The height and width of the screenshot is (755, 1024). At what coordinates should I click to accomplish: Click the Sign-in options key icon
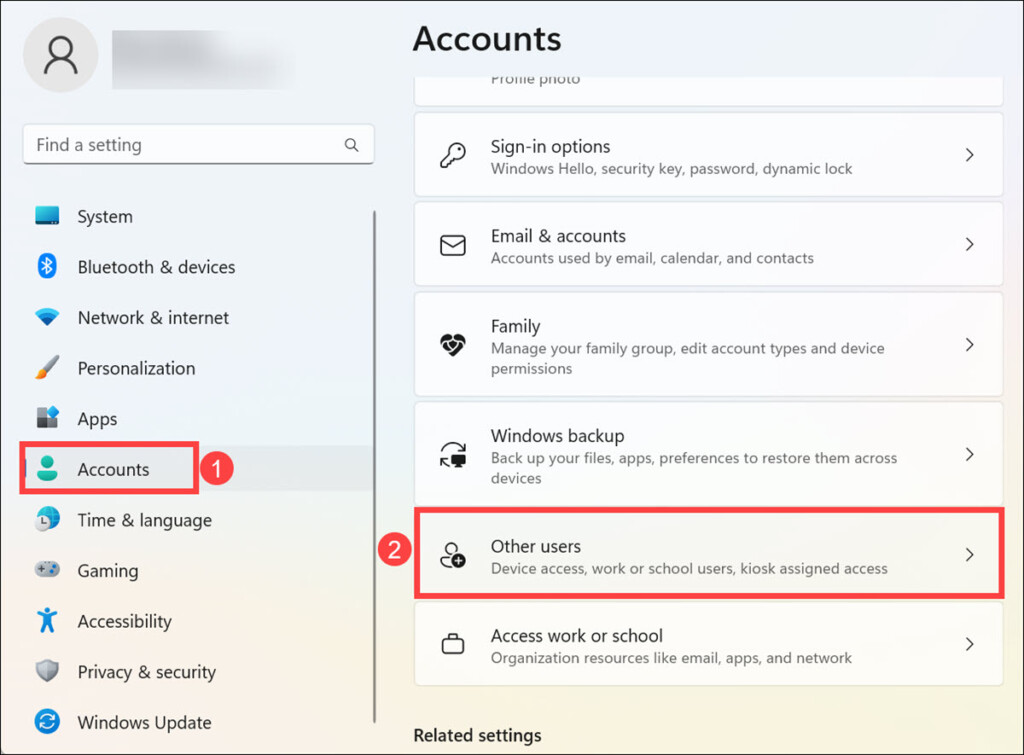[x=453, y=156]
